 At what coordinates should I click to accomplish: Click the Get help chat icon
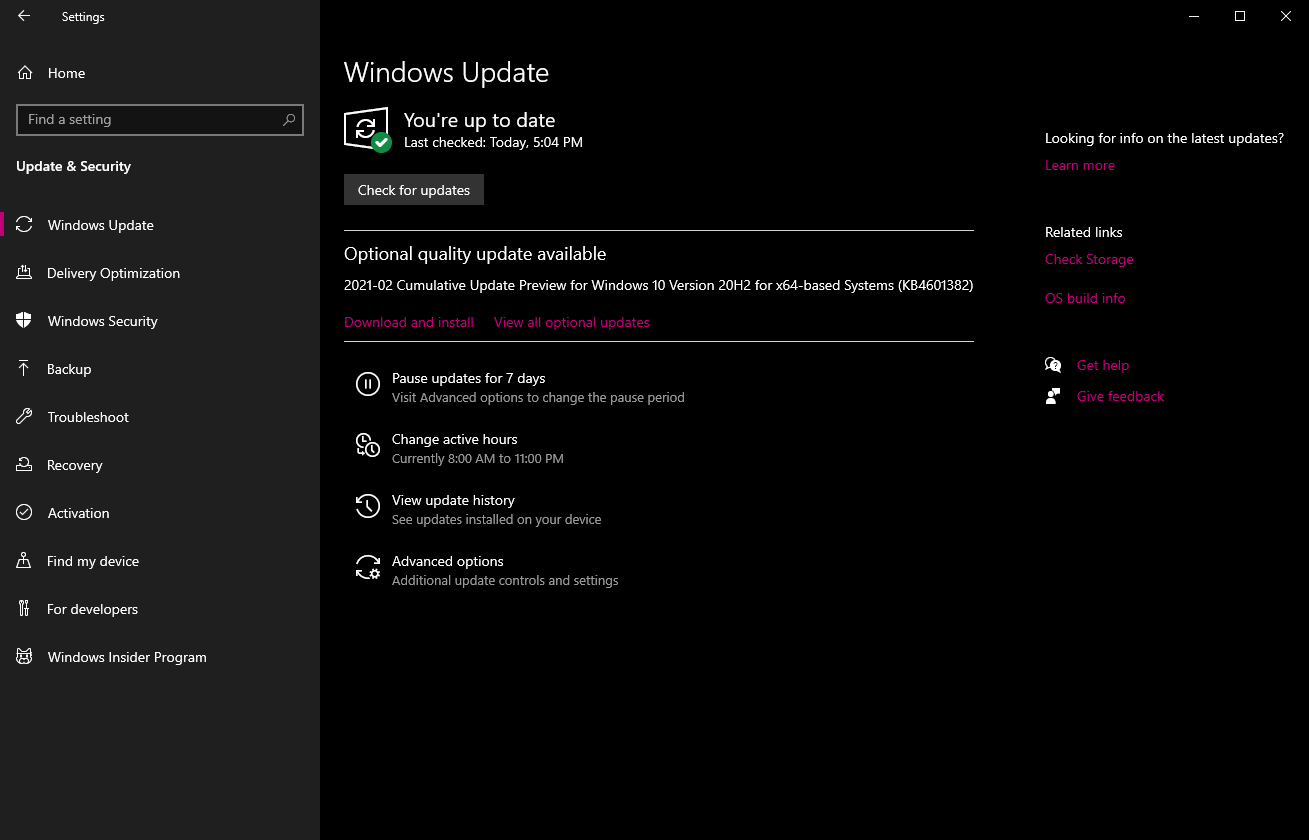click(x=1053, y=365)
